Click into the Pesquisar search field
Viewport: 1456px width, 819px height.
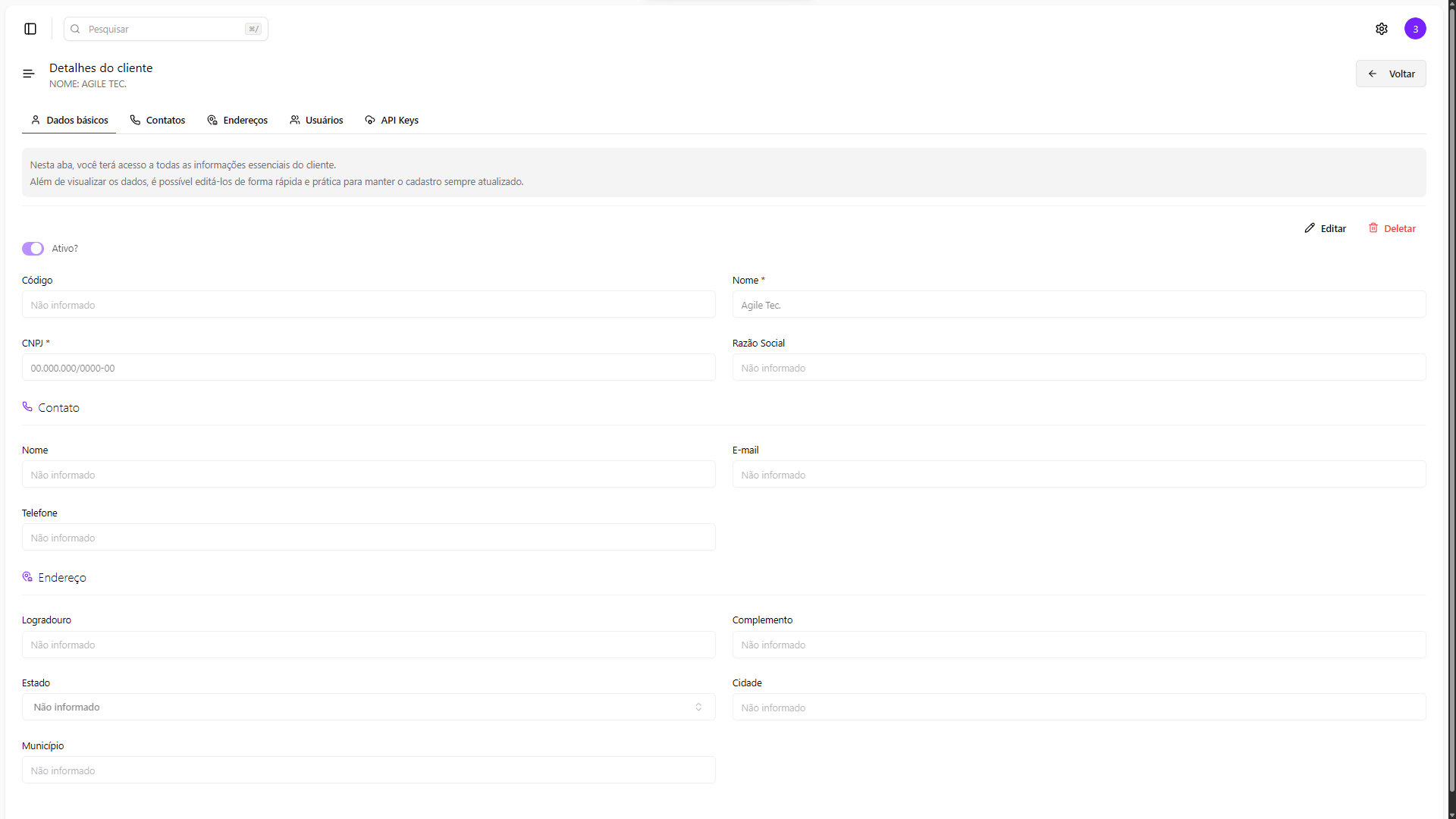[165, 29]
